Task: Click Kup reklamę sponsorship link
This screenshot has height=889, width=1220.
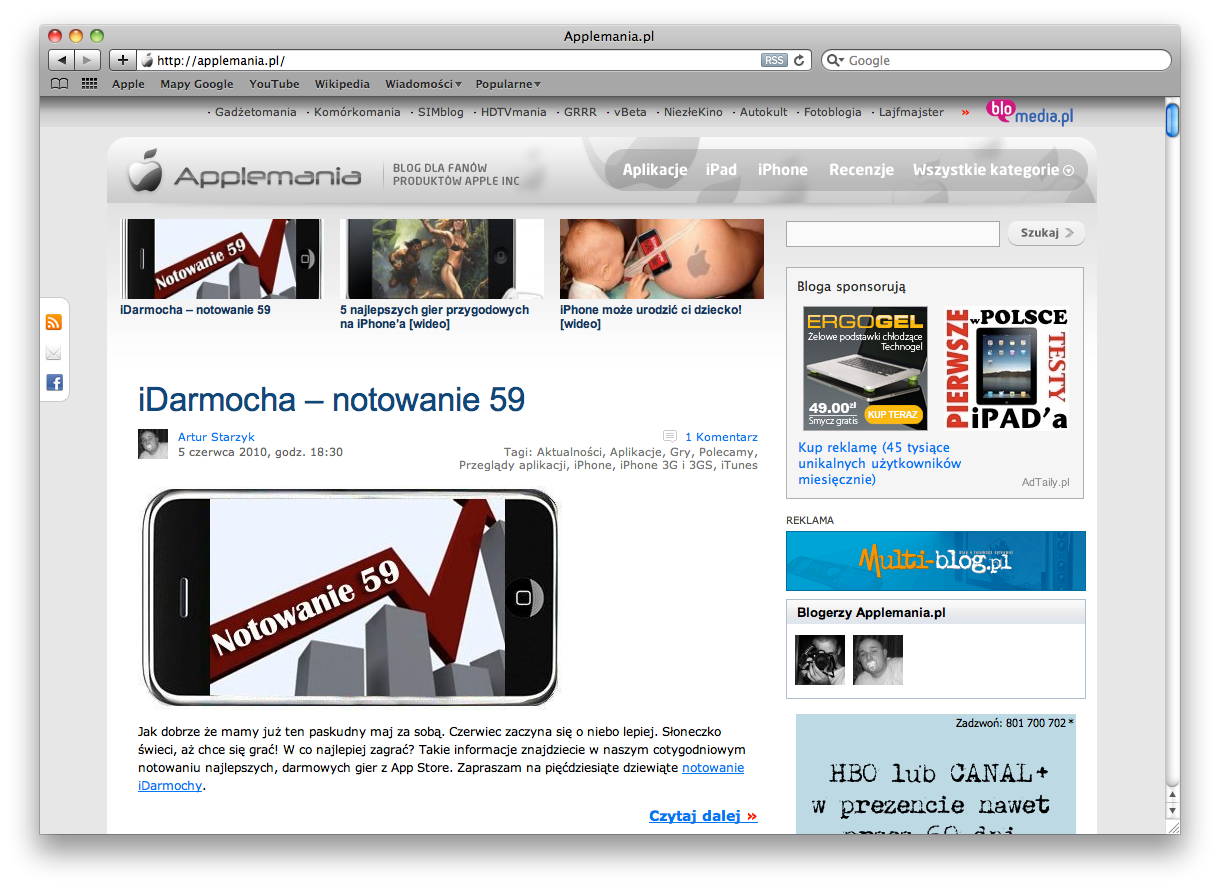Action: [880, 463]
